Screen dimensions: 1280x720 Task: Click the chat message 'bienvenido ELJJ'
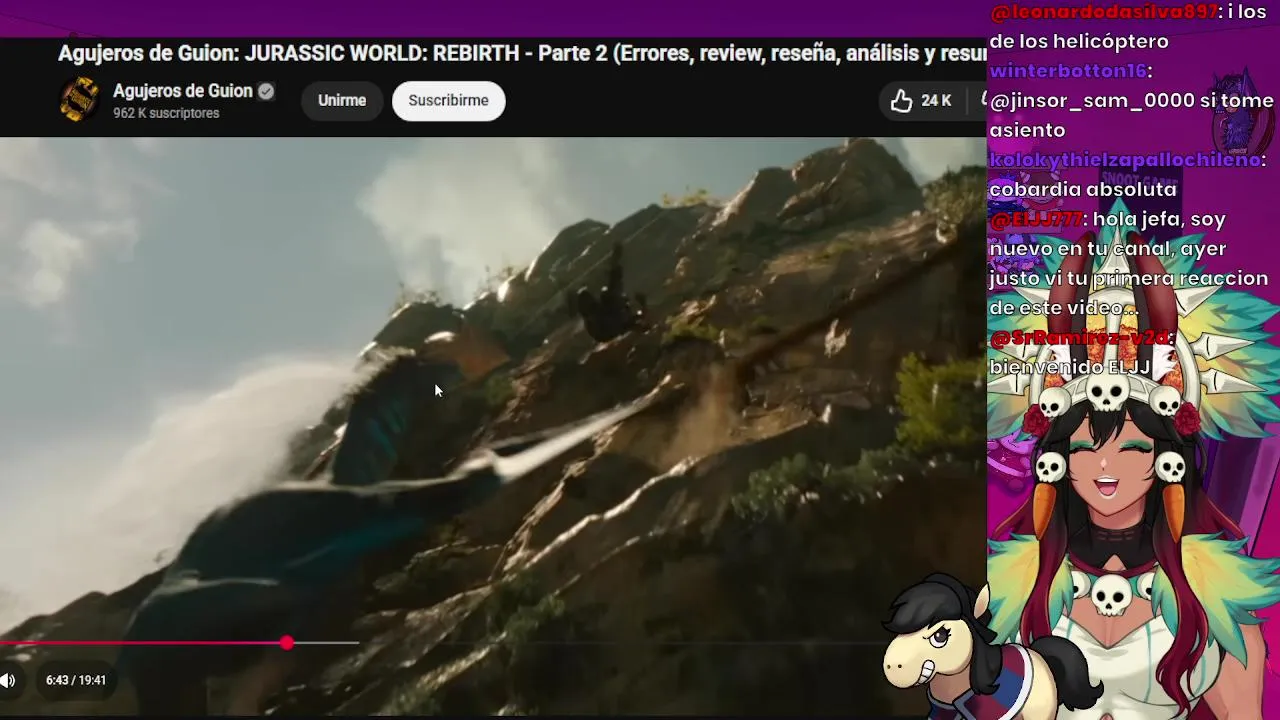click(x=1070, y=367)
